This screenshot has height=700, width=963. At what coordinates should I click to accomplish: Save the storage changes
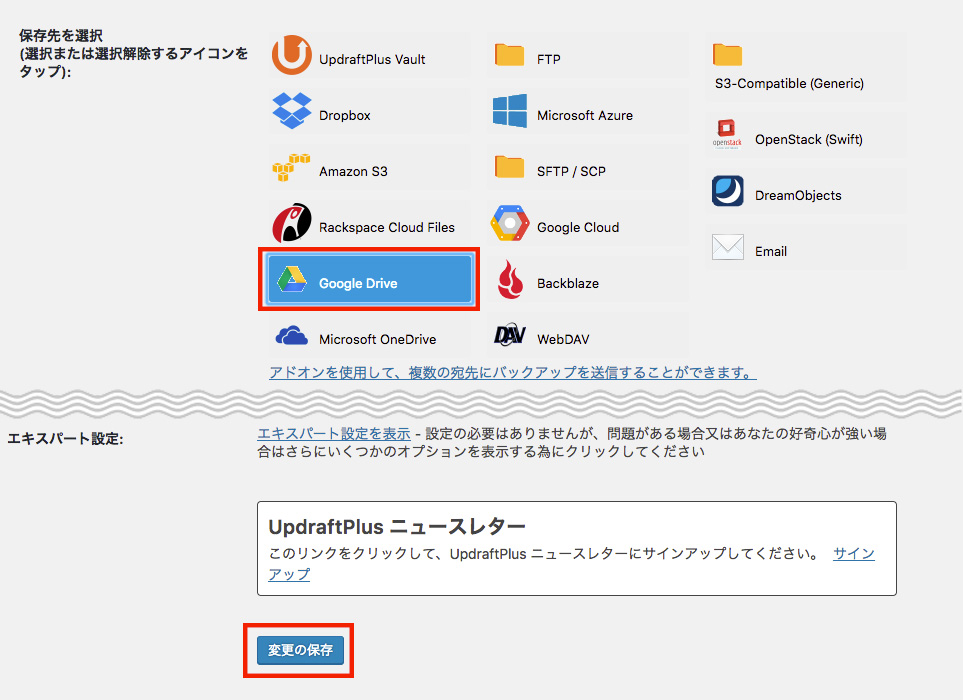[298, 650]
